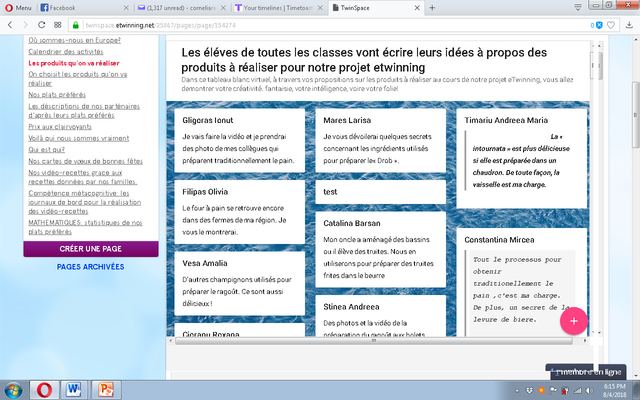Select the Gligoras Ionut card

240,140
